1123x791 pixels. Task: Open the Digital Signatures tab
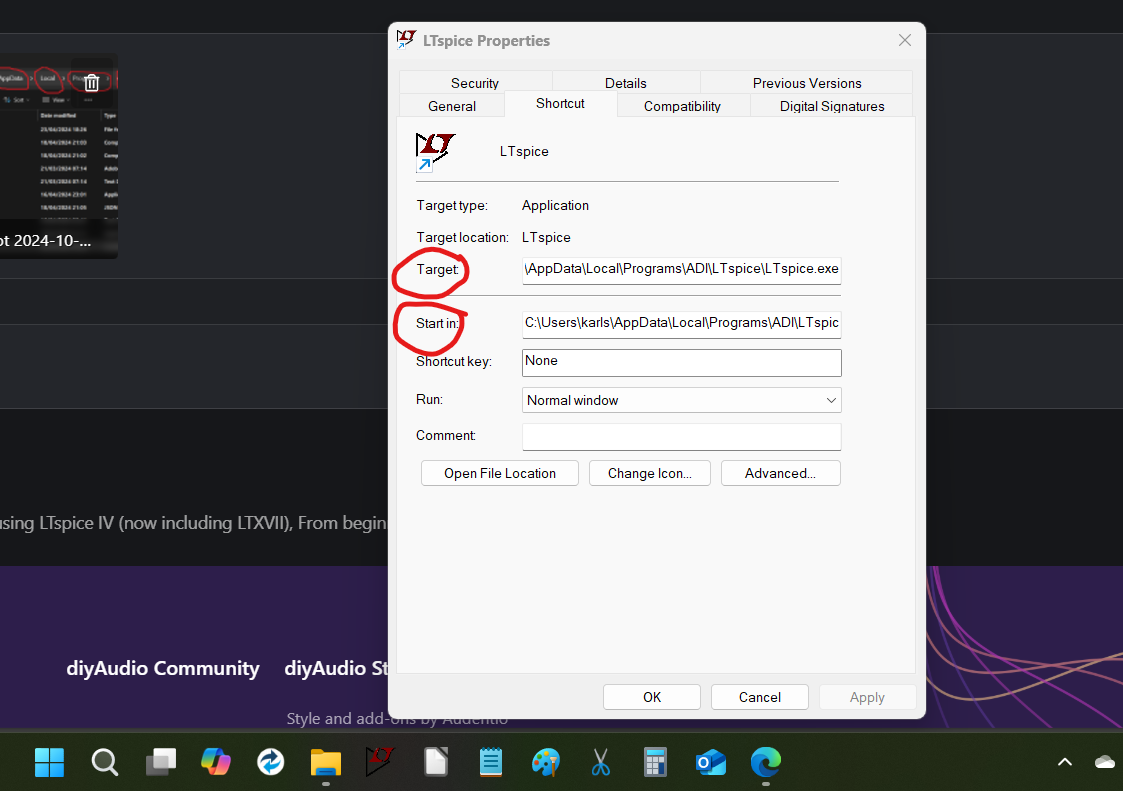pyautogui.click(x=832, y=106)
